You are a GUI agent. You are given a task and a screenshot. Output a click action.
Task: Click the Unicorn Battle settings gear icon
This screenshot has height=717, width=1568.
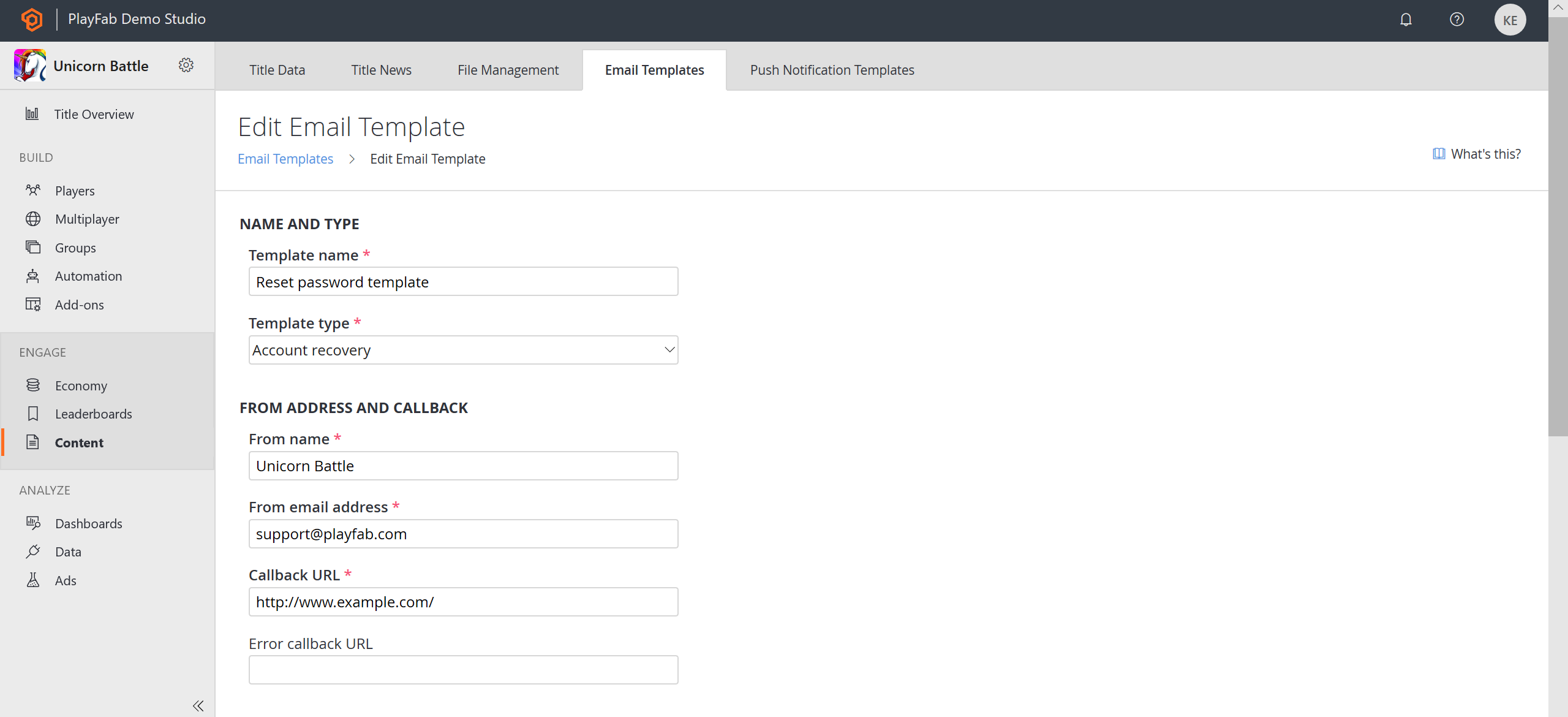pyautogui.click(x=187, y=65)
